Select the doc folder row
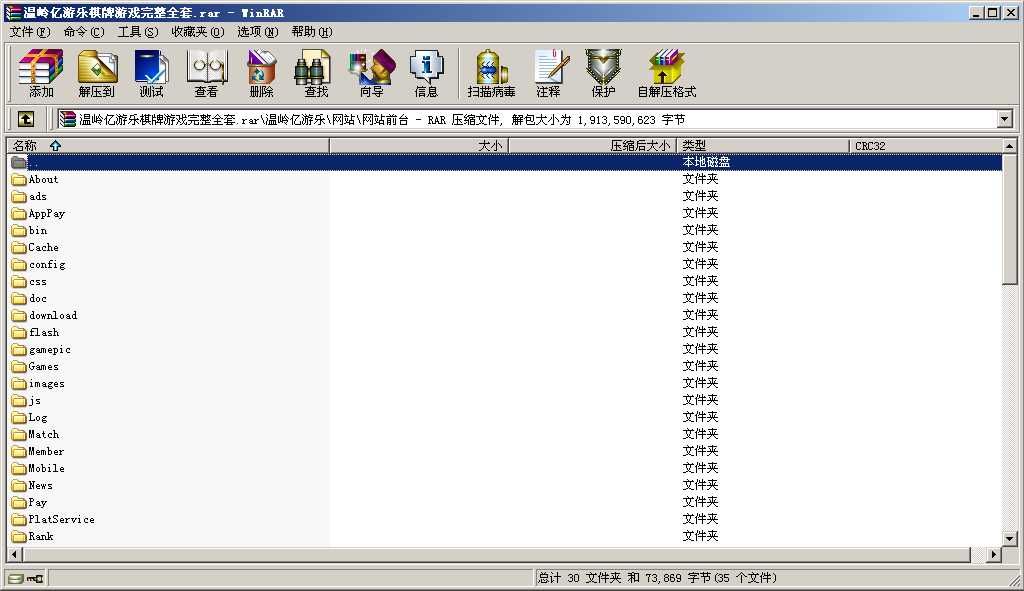1024x591 pixels. 505,298
